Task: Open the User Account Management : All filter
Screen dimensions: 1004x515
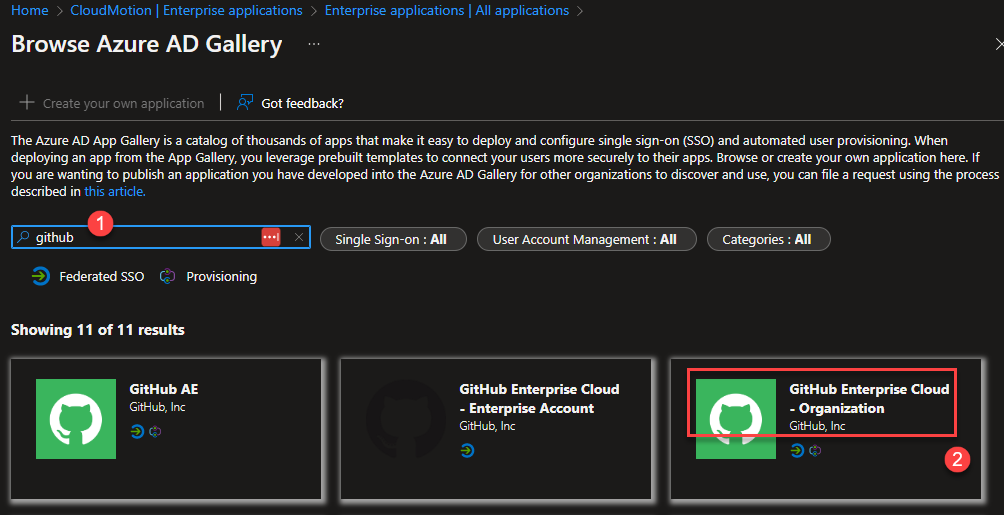Action: [x=587, y=239]
